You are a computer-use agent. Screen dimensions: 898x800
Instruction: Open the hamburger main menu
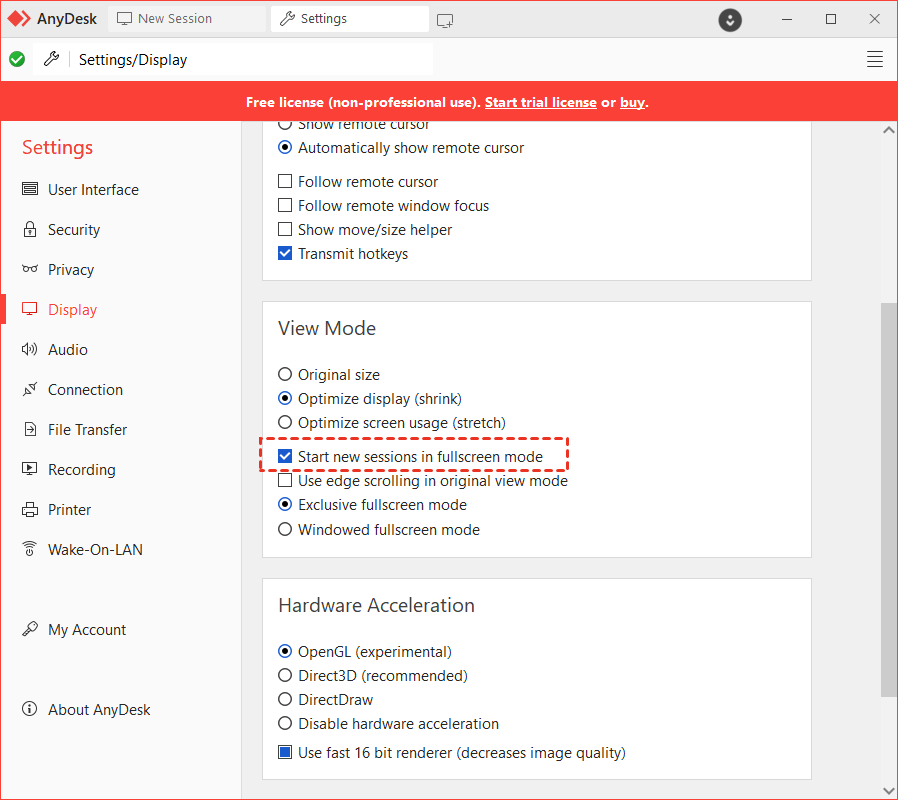(x=874, y=59)
